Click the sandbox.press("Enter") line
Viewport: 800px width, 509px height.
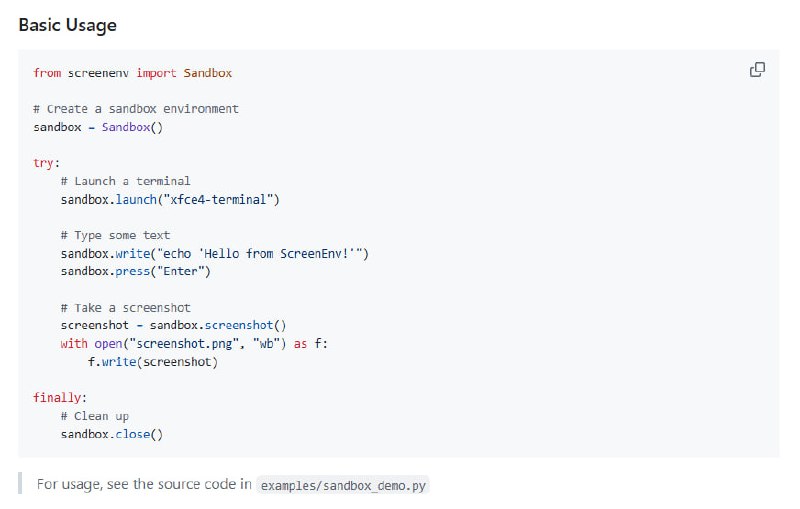pyautogui.click(x=135, y=271)
